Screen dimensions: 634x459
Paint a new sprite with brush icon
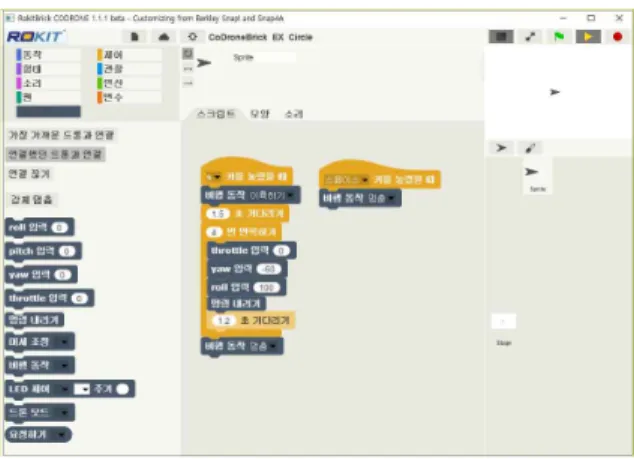click(x=530, y=148)
